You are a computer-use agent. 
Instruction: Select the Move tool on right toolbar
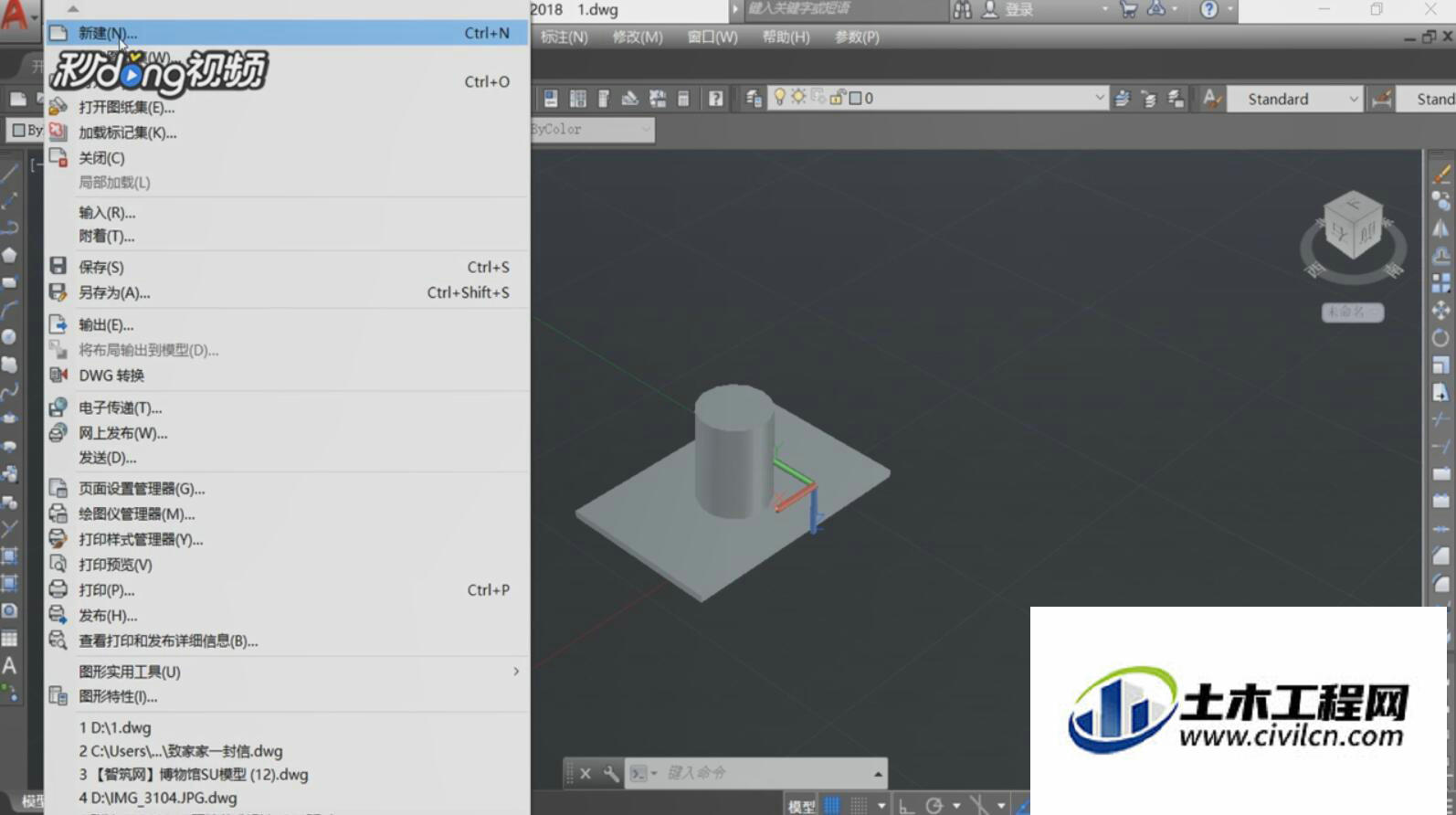[x=1441, y=311]
